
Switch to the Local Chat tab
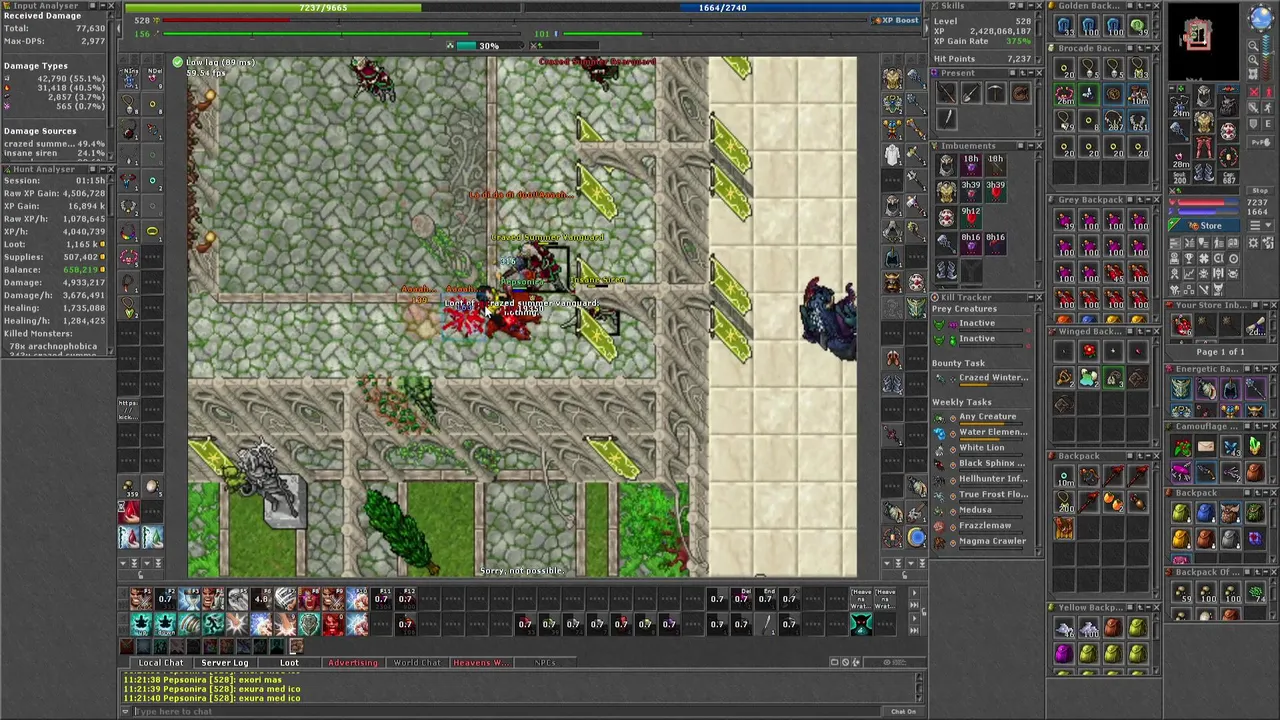point(161,662)
